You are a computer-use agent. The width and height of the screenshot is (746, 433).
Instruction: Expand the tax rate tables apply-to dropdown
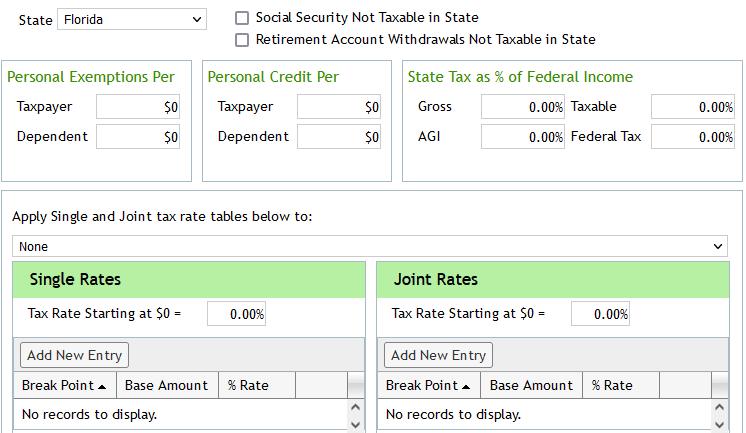pos(370,246)
